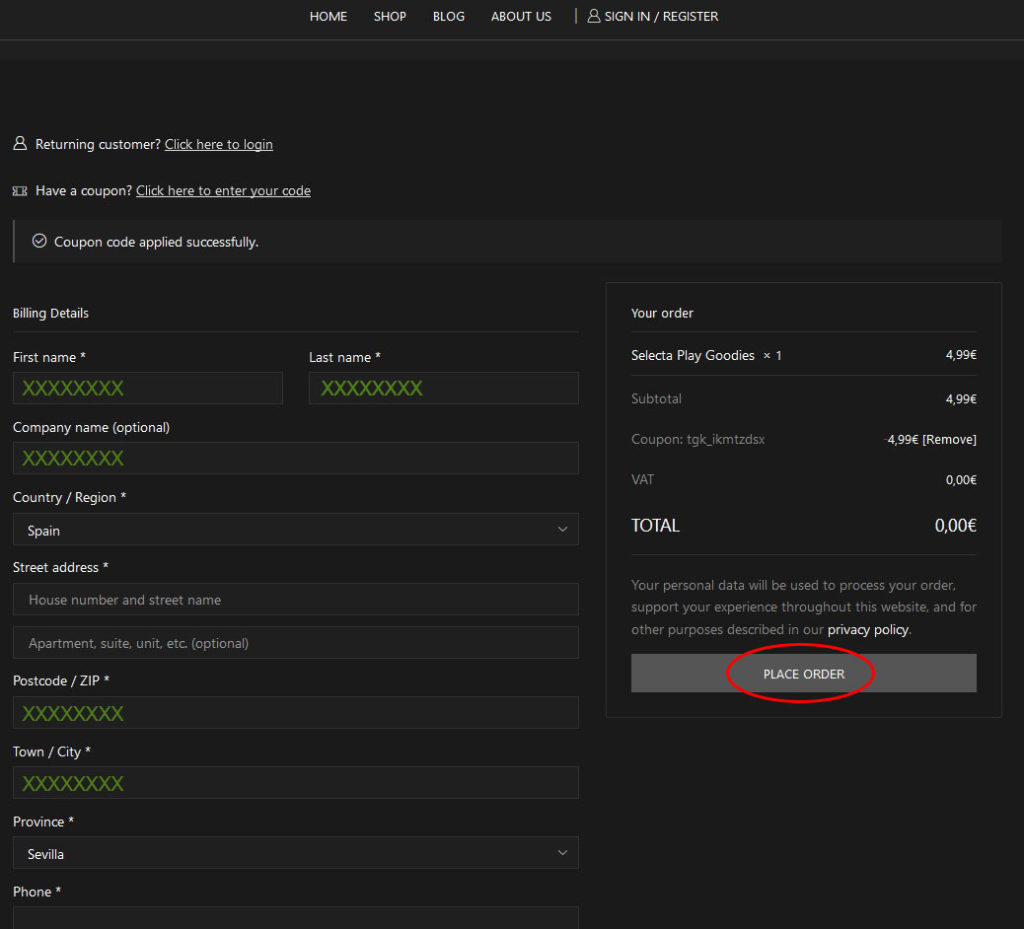Expand the Province dropdown showing Sevilla
The image size is (1024, 929).
click(x=295, y=853)
